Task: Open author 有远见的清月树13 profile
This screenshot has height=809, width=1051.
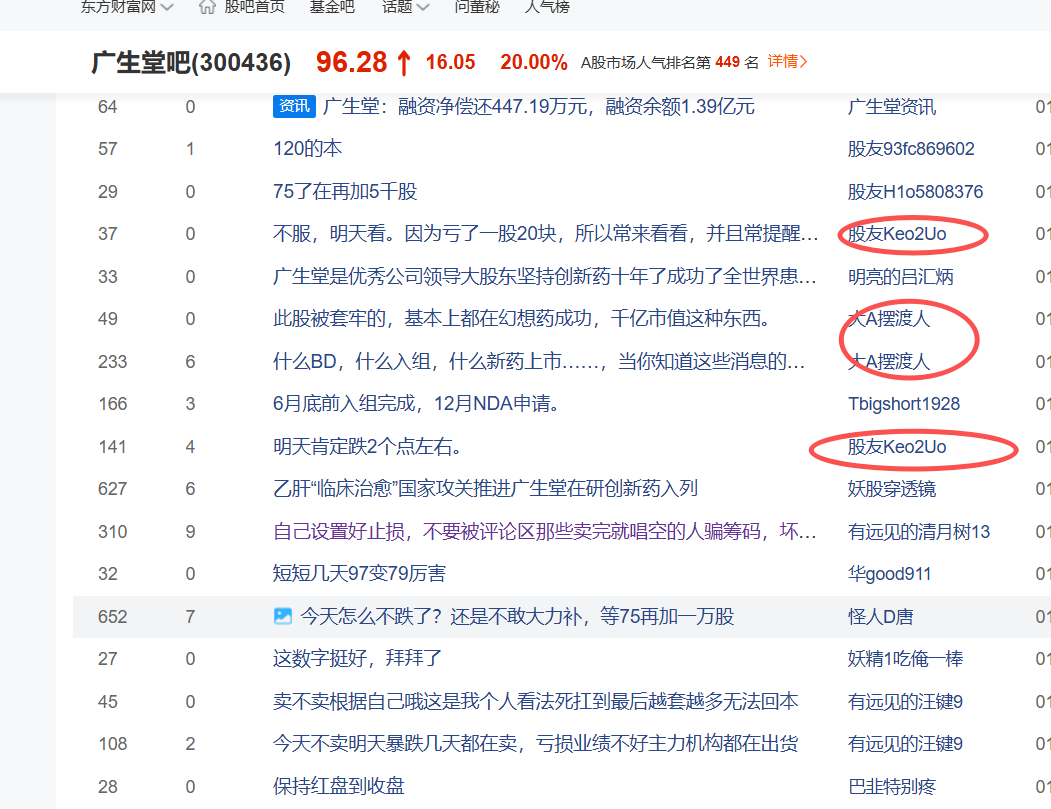Action: (918, 532)
